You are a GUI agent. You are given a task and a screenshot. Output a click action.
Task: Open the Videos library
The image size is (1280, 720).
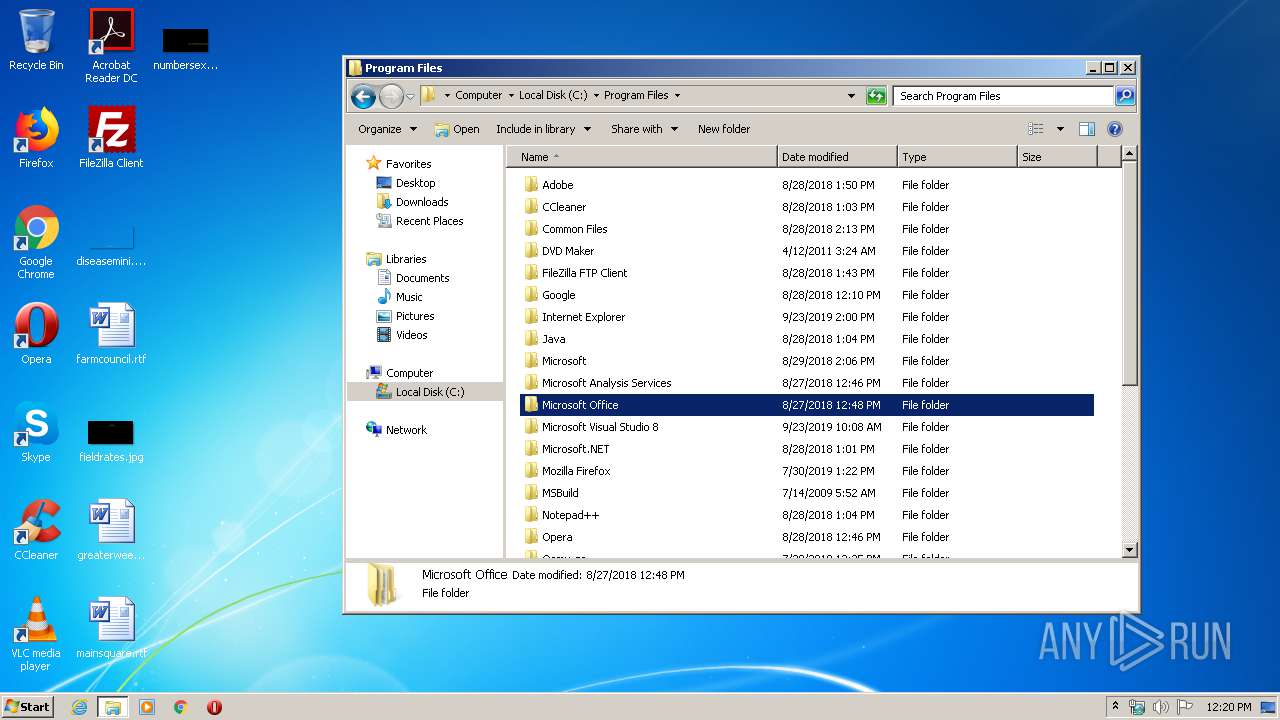tap(411, 335)
